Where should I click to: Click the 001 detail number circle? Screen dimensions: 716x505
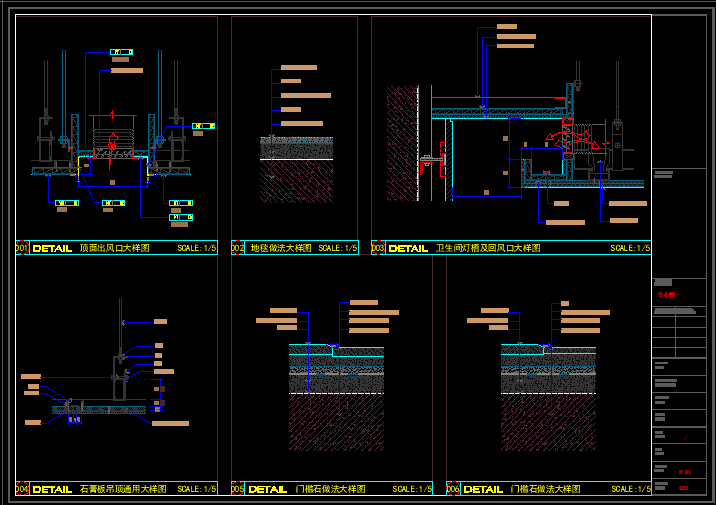[22, 248]
